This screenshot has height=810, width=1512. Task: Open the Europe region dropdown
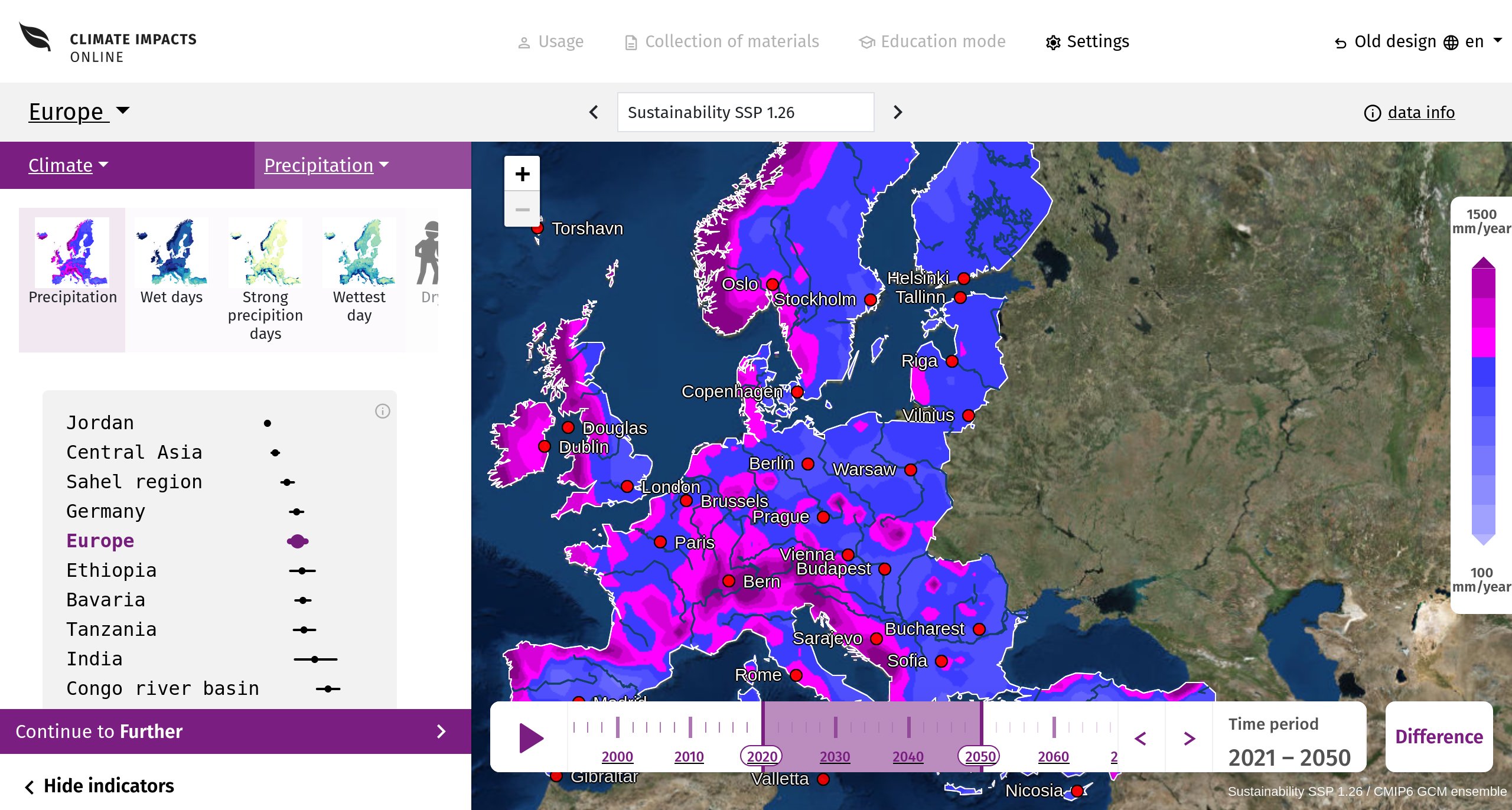pos(79,112)
